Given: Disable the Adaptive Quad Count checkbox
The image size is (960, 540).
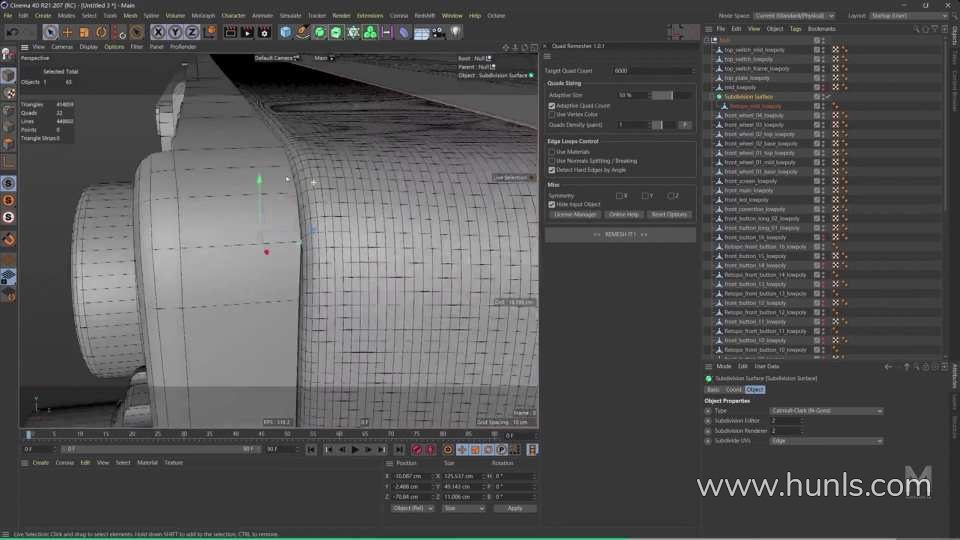Looking at the screenshot, I should coord(552,105).
